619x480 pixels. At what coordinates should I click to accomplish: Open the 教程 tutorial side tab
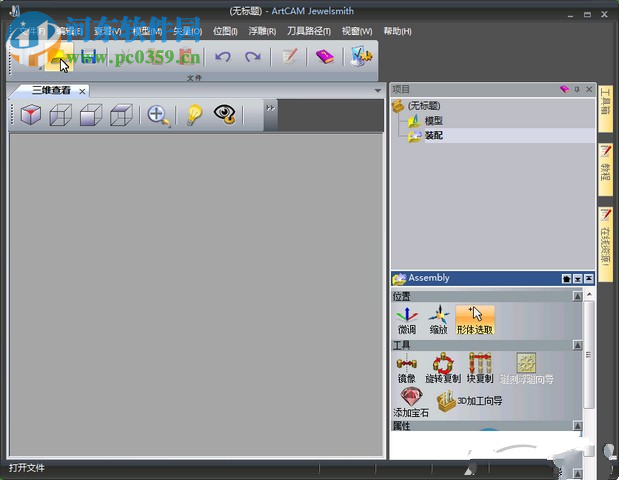tap(605, 169)
